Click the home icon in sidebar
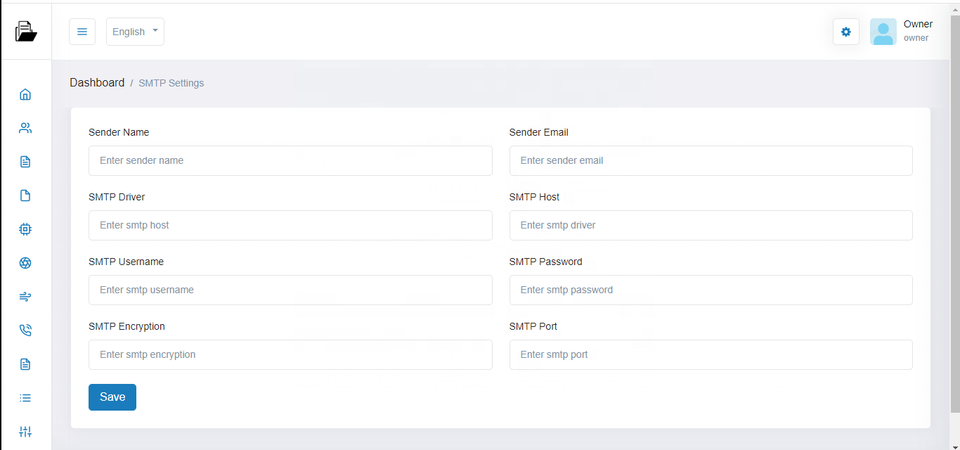 26,95
